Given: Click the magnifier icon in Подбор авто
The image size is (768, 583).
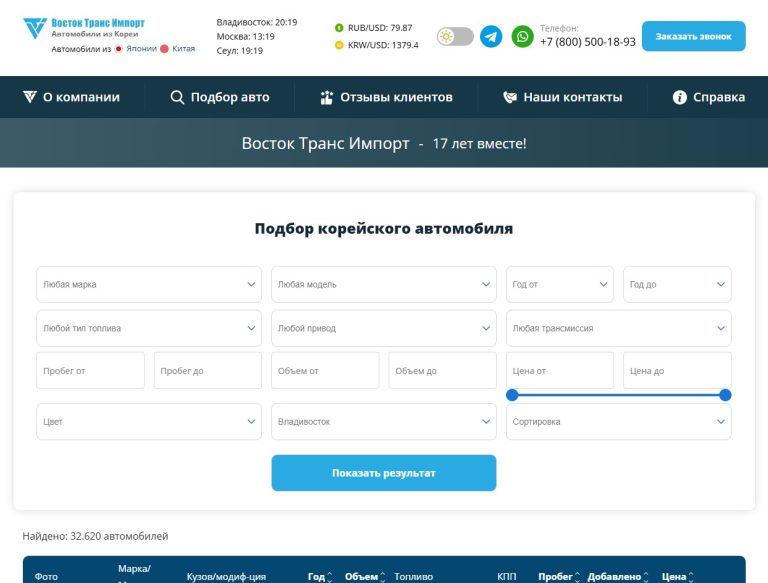Looking at the screenshot, I should tap(177, 97).
